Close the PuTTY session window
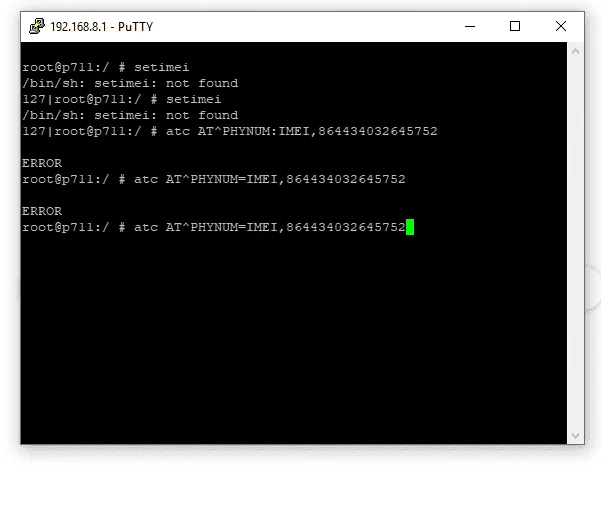Viewport: 601px width, 509px height. [x=561, y=26]
